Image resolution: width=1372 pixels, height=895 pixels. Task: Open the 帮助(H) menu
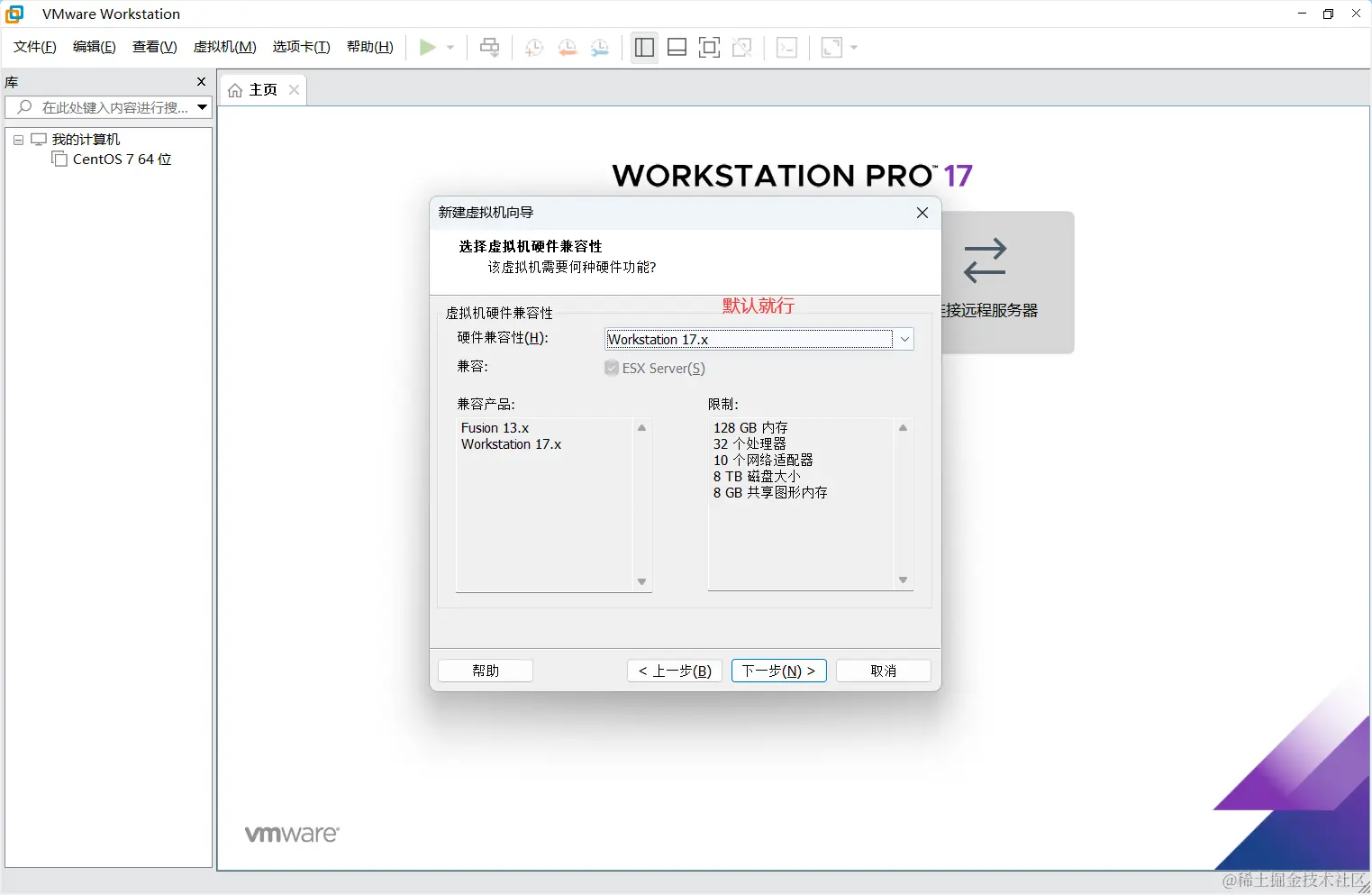pos(370,47)
